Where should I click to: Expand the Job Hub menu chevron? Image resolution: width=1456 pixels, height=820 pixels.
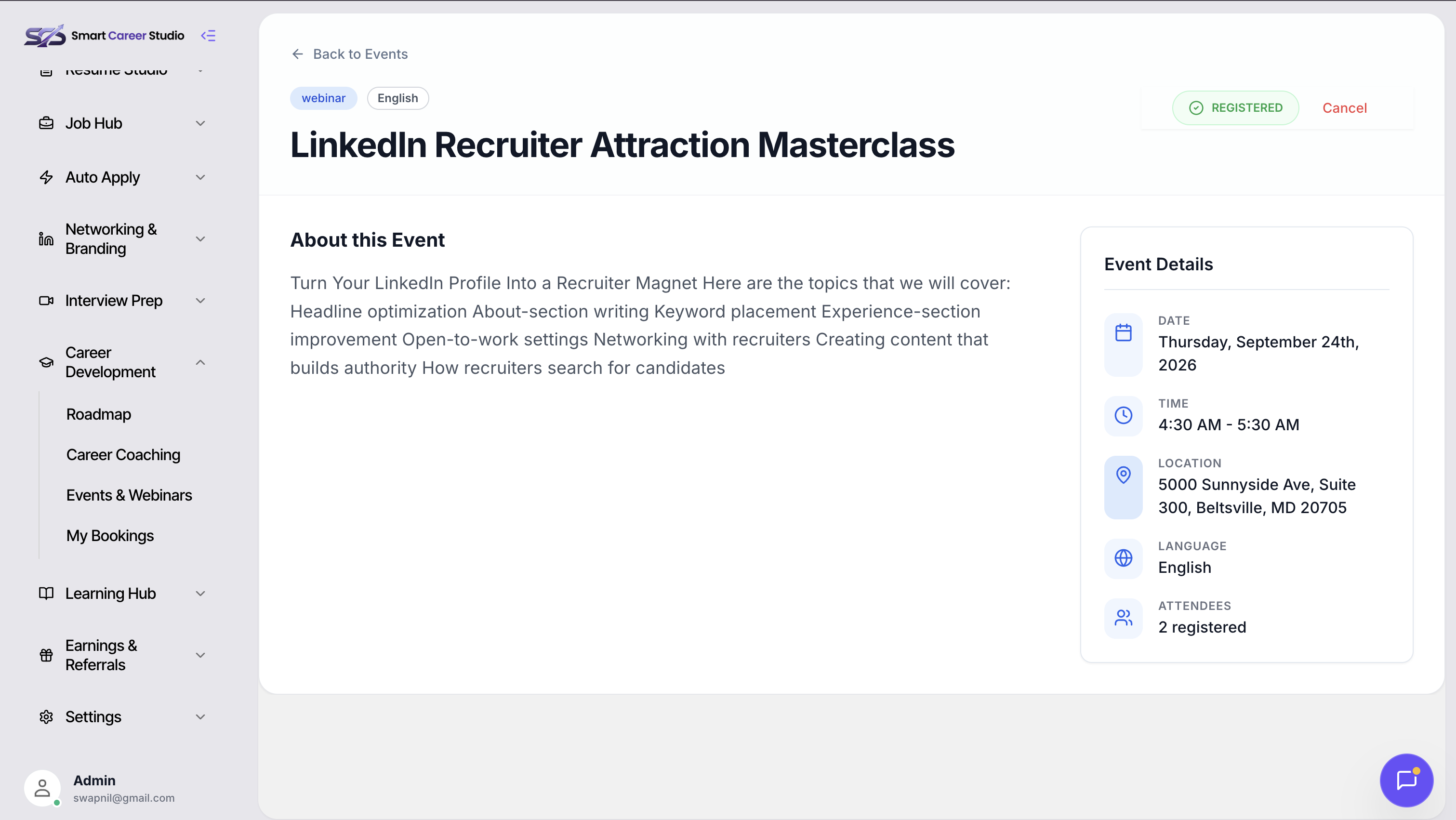tap(200, 123)
